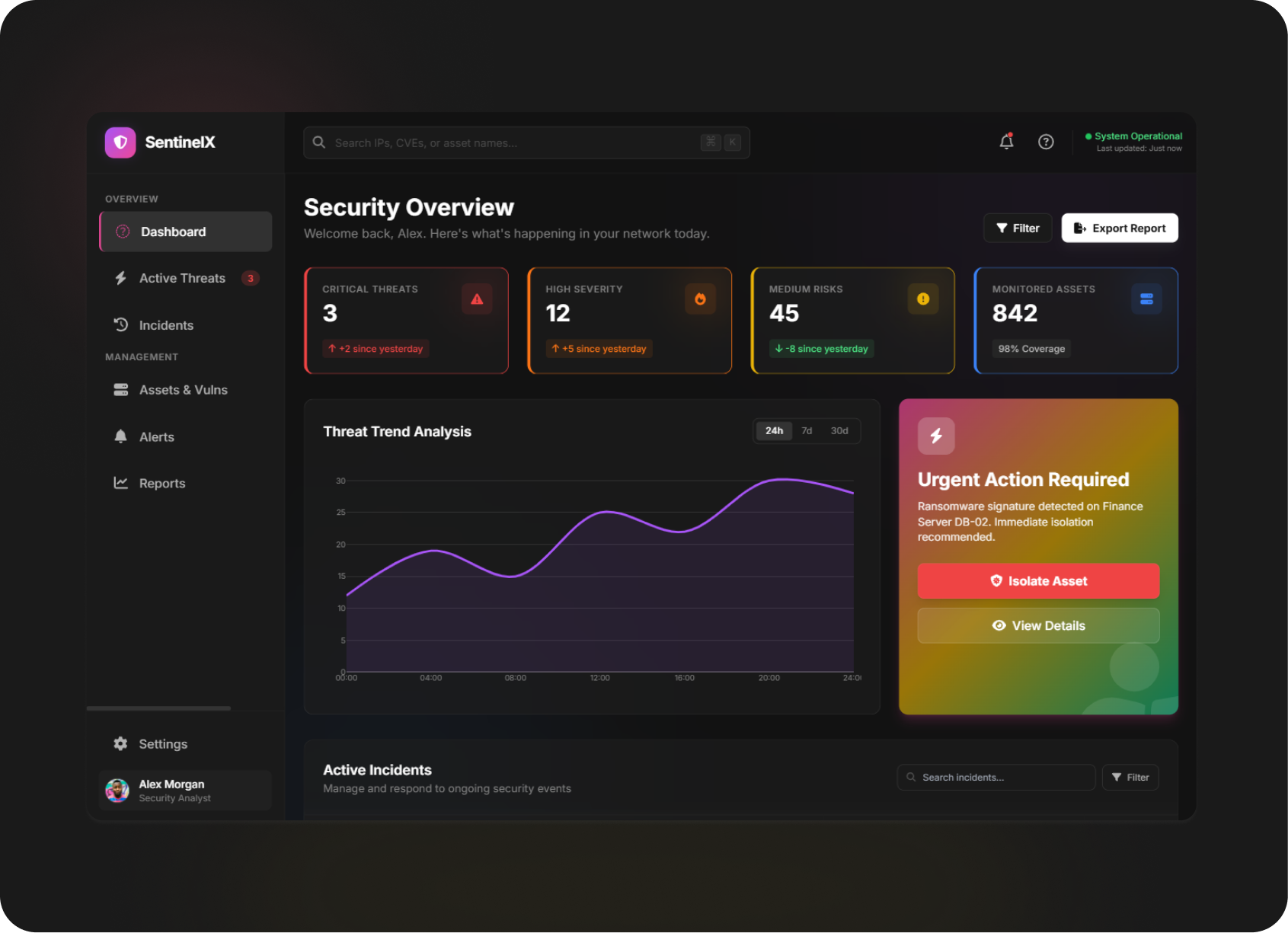This screenshot has height=933, width=1288.
Task: Open the Active Incidents Filter dropdown
Action: point(1130,778)
